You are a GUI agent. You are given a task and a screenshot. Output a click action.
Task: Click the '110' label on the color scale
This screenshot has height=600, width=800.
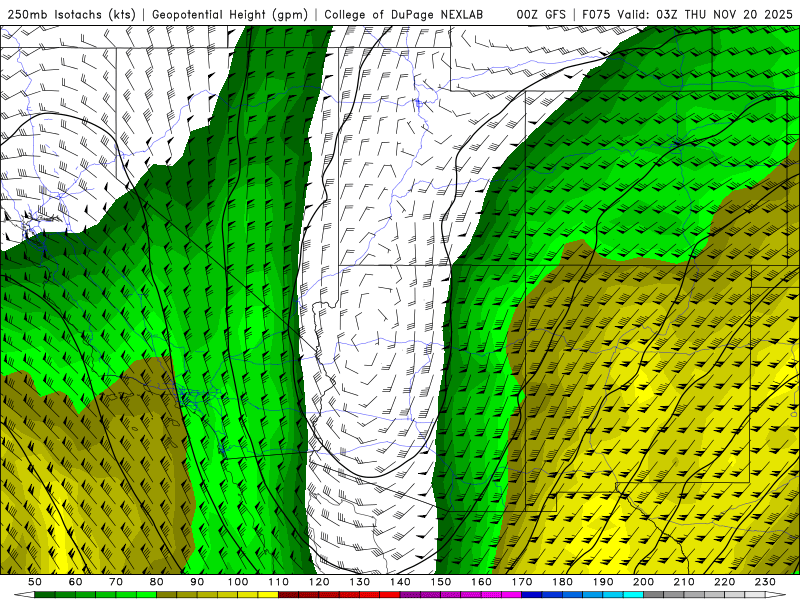coord(278,582)
